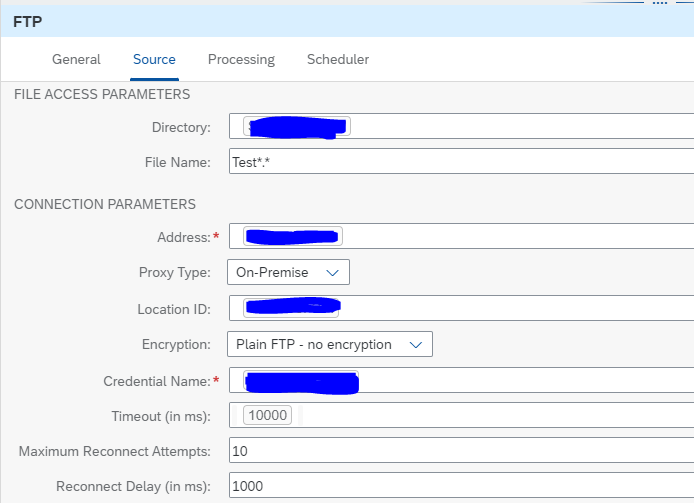Click the Reconnect Delay input box

460,487
